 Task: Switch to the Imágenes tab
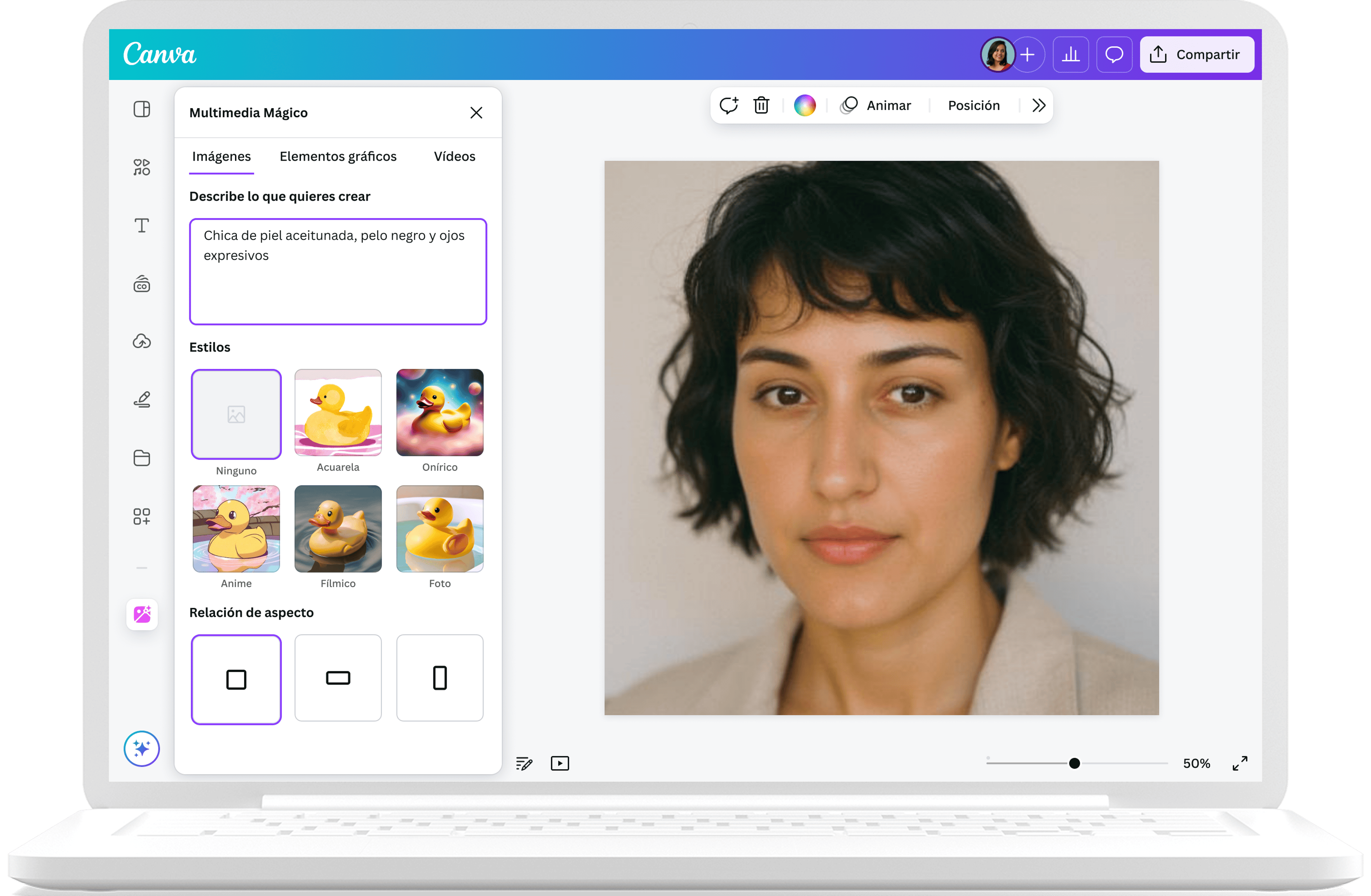click(222, 157)
